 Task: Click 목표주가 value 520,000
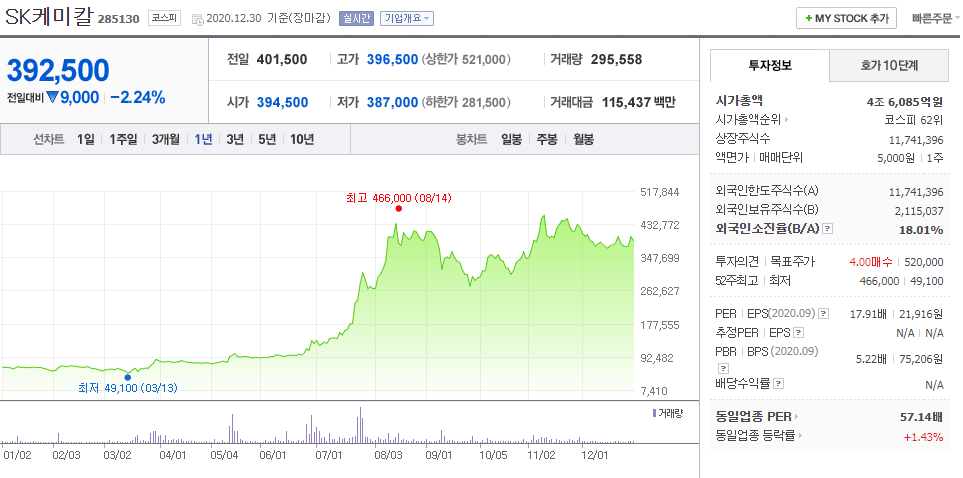point(923,262)
